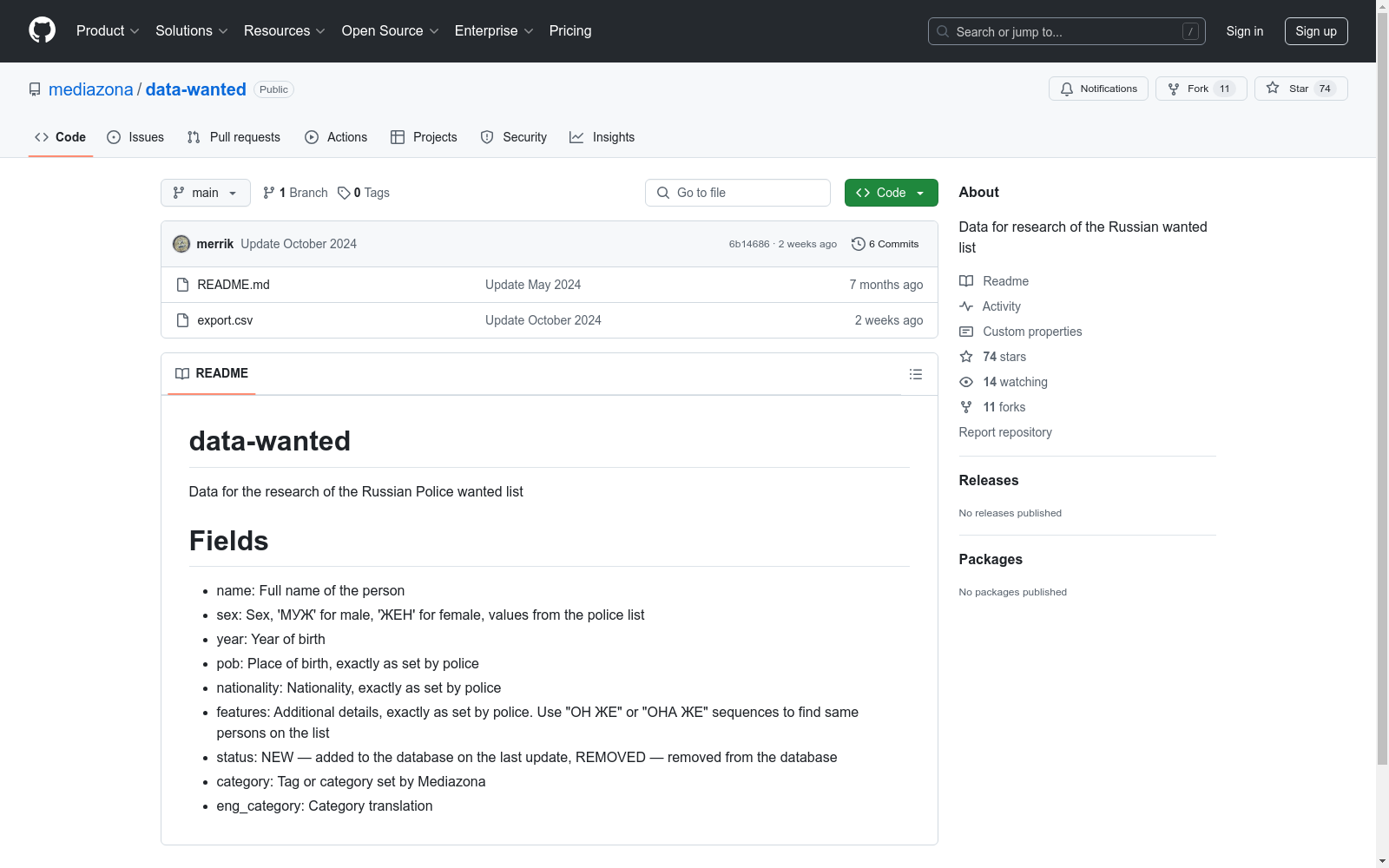Open the Custom properties link
This screenshot has height=868, width=1389.
pyautogui.click(x=1033, y=332)
